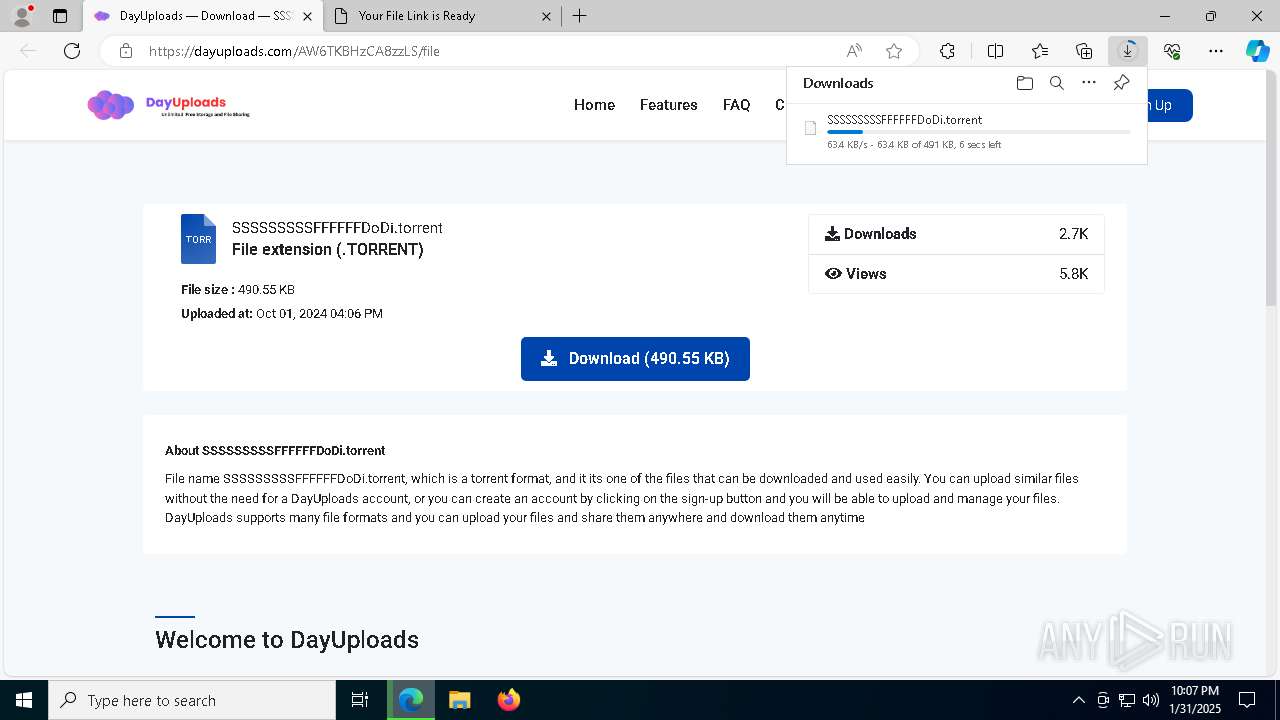This screenshot has width=1280, height=720.
Task: Open a new browser tab
Action: [x=580, y=16]
